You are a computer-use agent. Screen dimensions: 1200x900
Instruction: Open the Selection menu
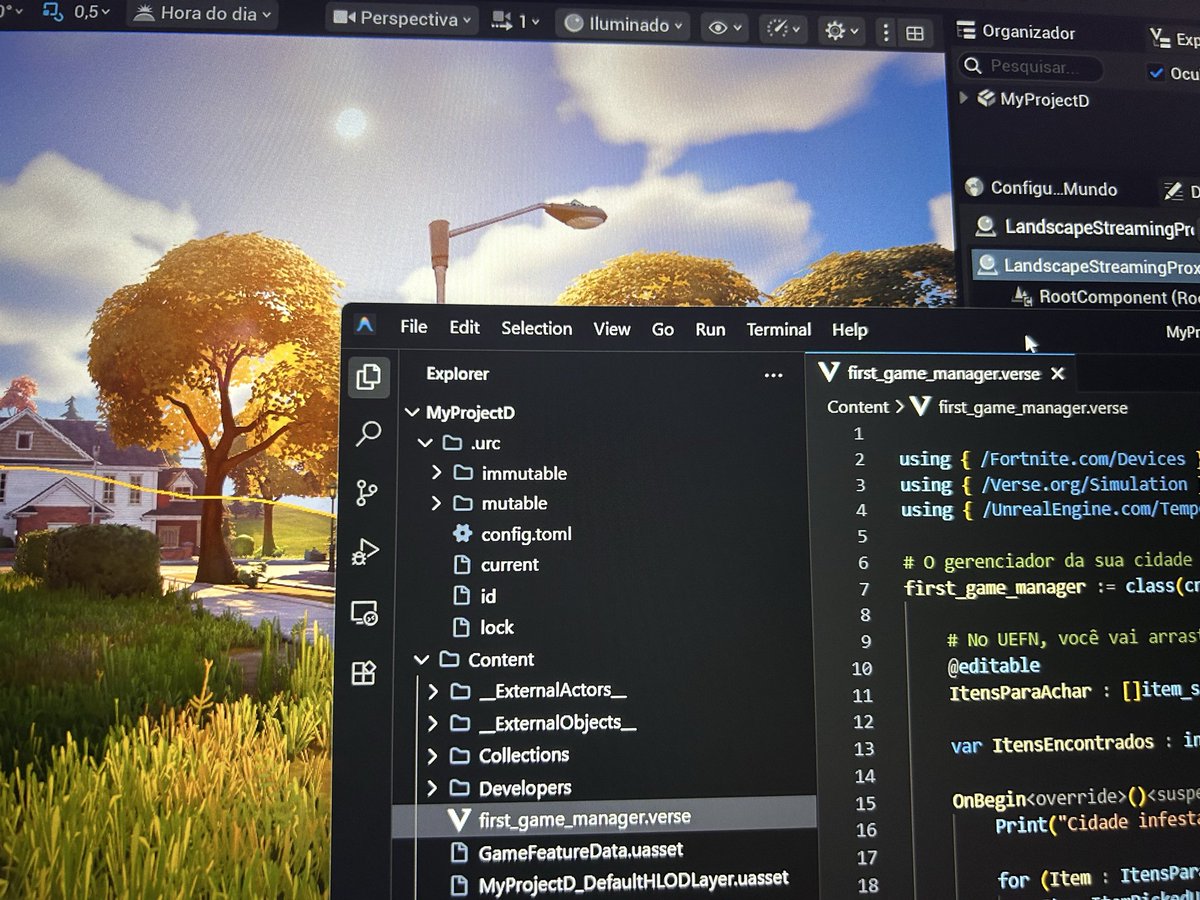coord(537,328)
